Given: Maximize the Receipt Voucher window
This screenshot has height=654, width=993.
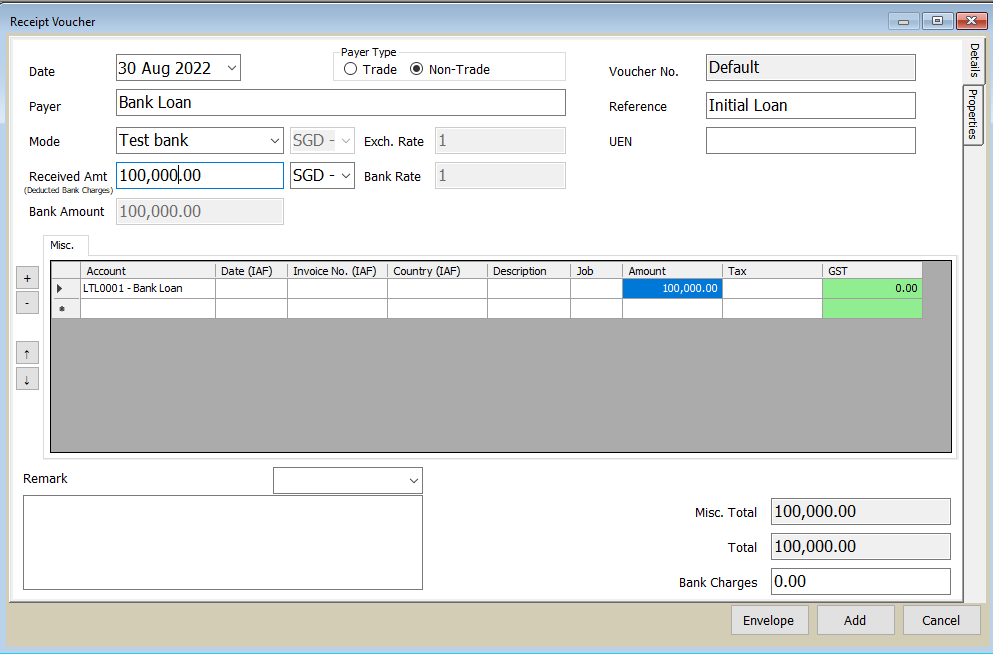Looking at the screenshot, I should coord(937,22).
